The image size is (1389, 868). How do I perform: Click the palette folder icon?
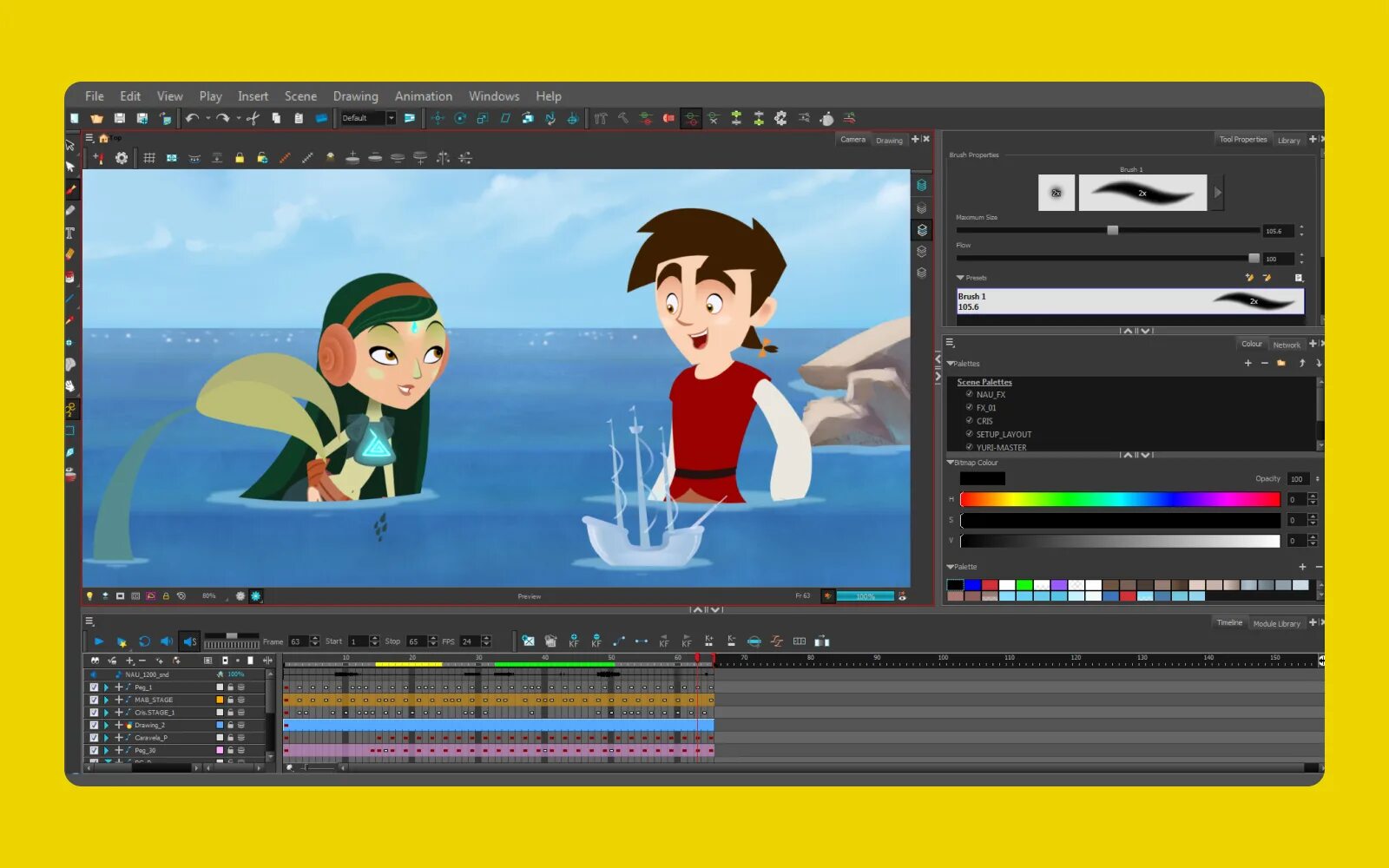point(1281,363)
